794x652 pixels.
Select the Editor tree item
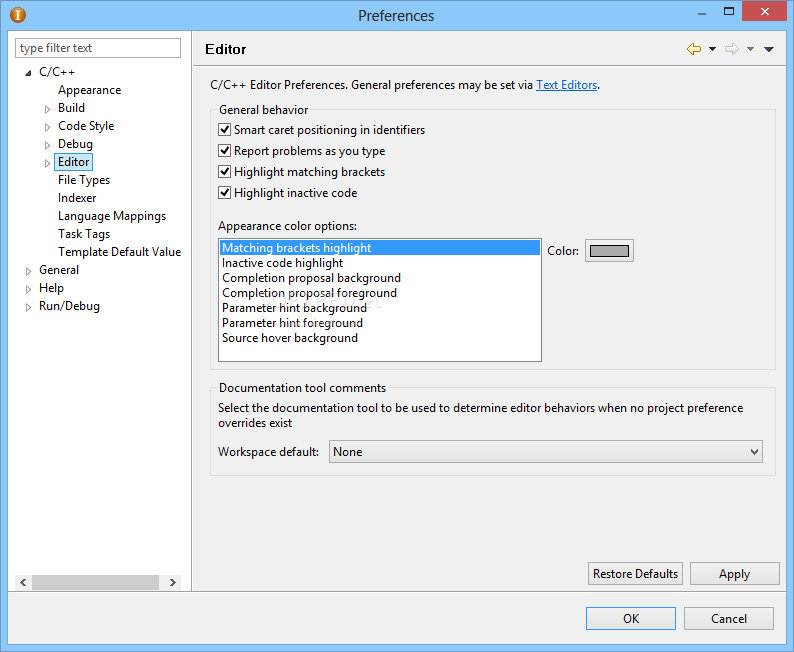point(73,162)
